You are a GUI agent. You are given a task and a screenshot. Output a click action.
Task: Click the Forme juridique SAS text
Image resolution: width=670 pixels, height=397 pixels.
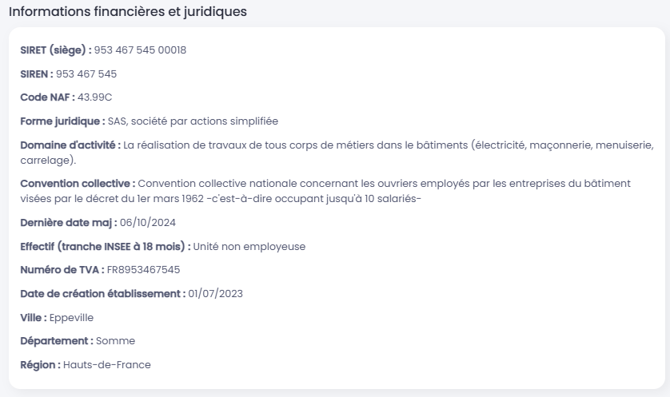[193, 121]
